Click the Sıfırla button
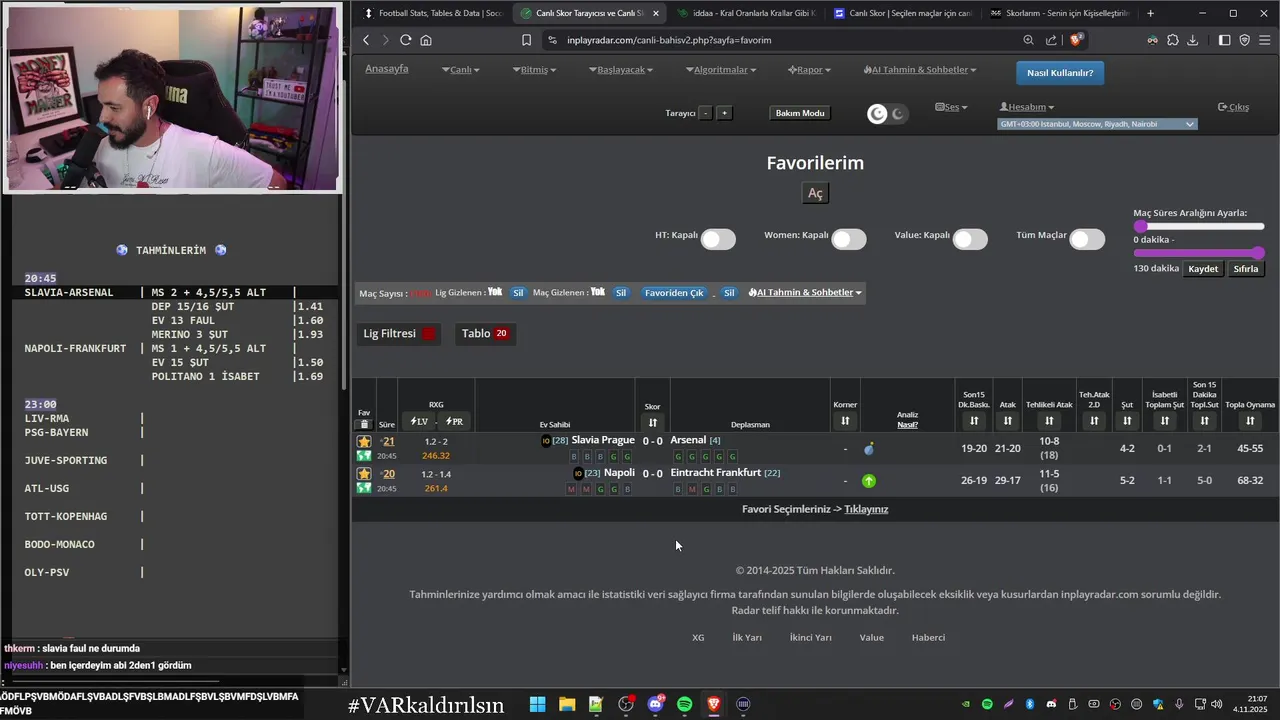Viewport: 1280px width, 720px height. click(1246, 269)
